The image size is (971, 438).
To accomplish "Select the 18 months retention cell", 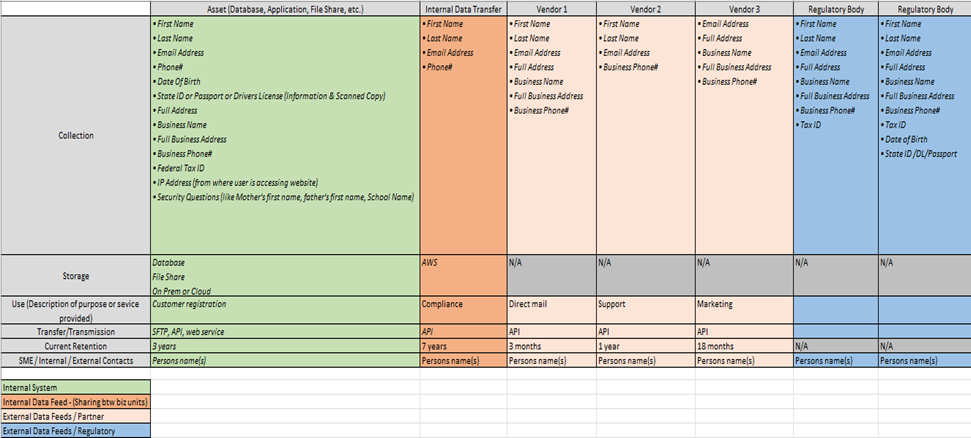I will coord(743,345).
